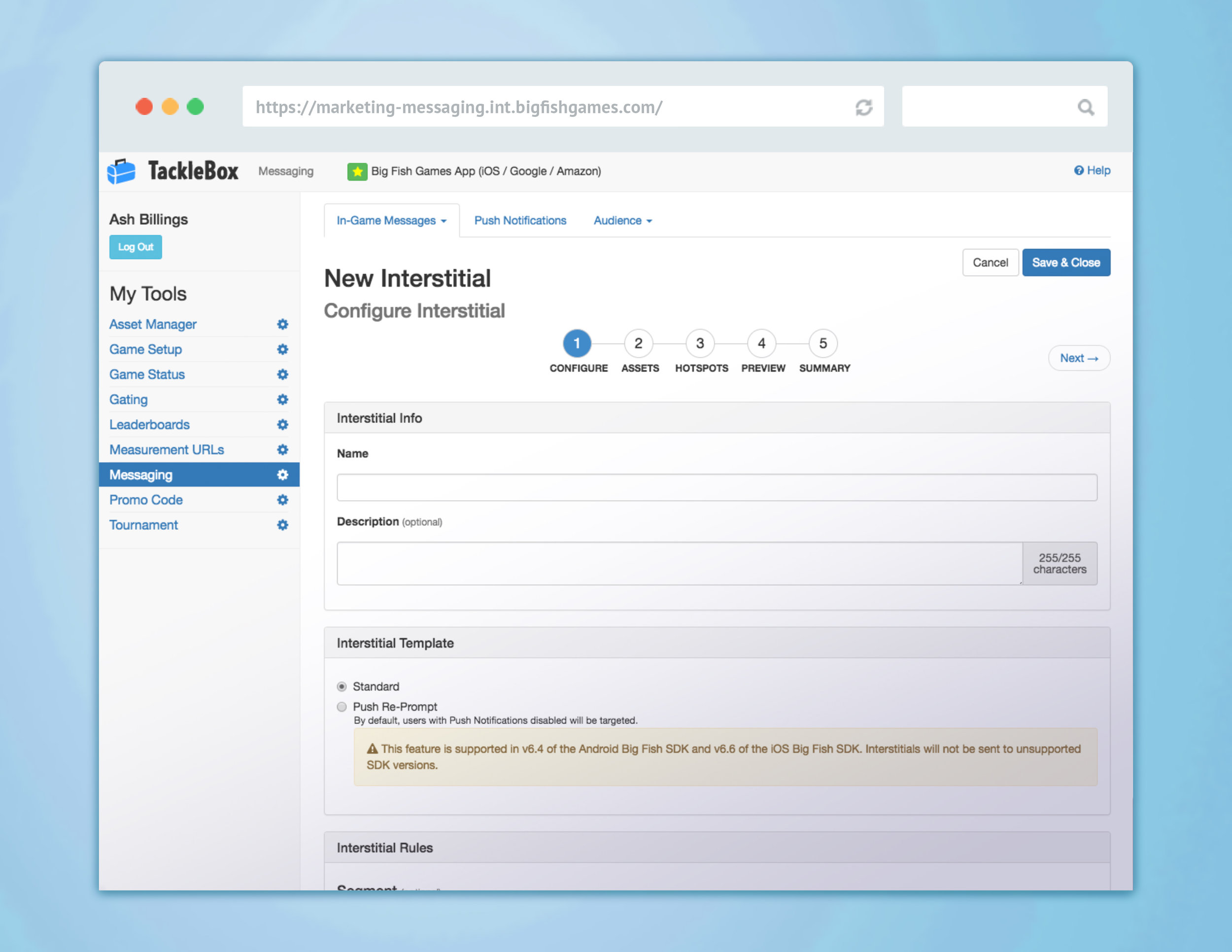Viewport: 1232px width, 952px height.
Task: Click the browser URL address bar
Action: (563, 106)
